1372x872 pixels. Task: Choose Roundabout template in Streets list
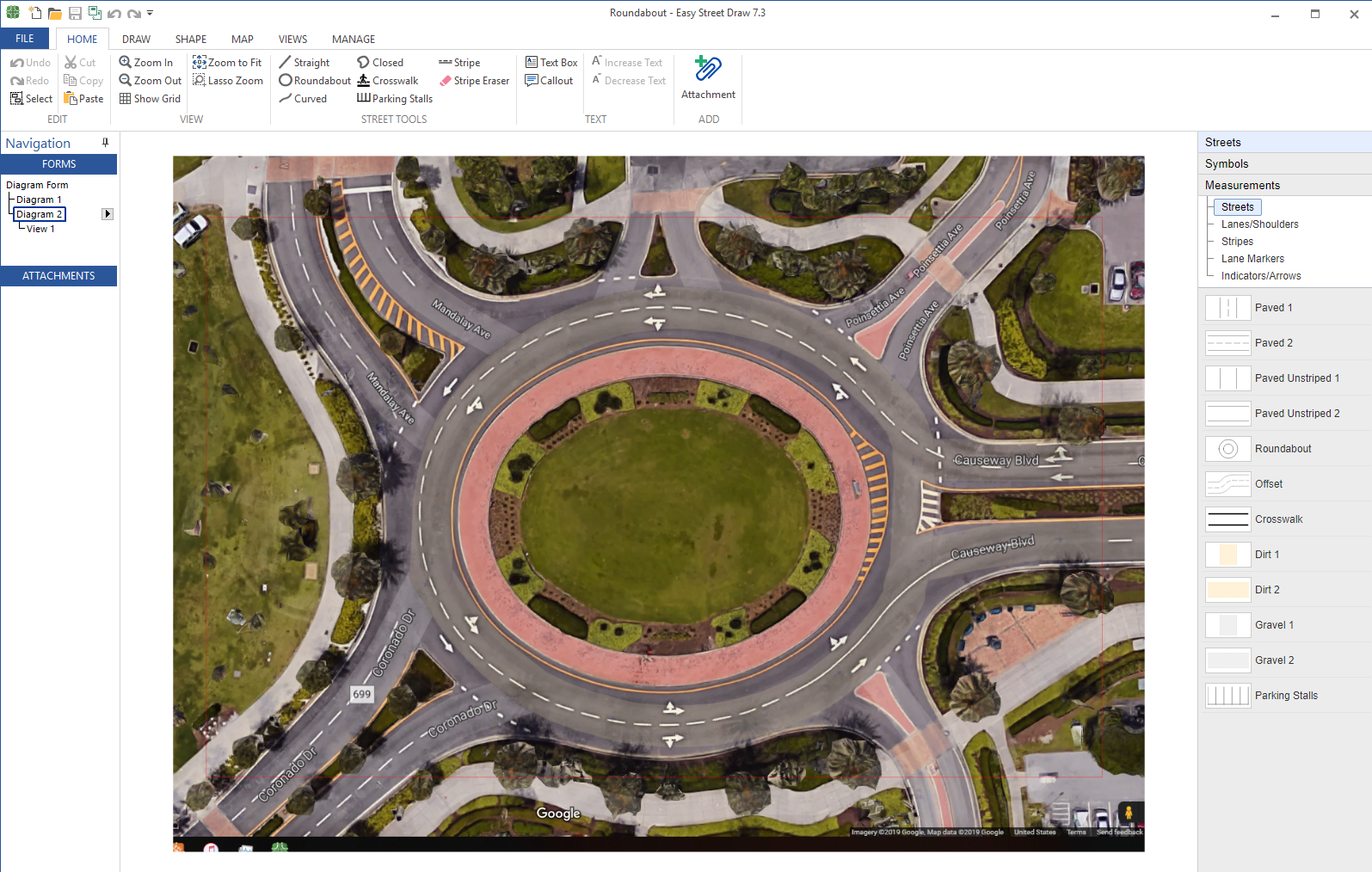pos(1284,449)
